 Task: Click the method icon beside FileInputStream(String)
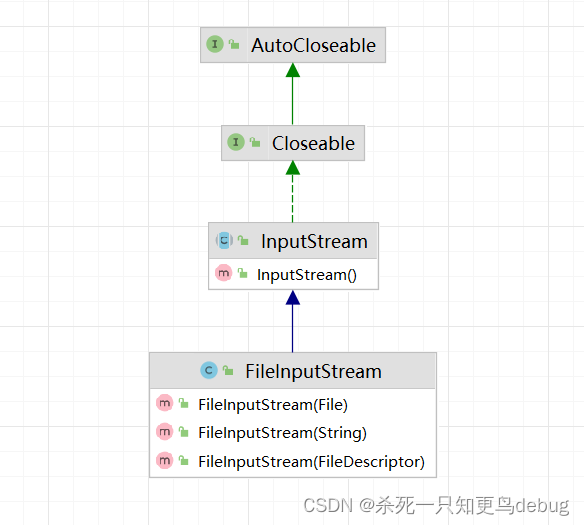165,432
